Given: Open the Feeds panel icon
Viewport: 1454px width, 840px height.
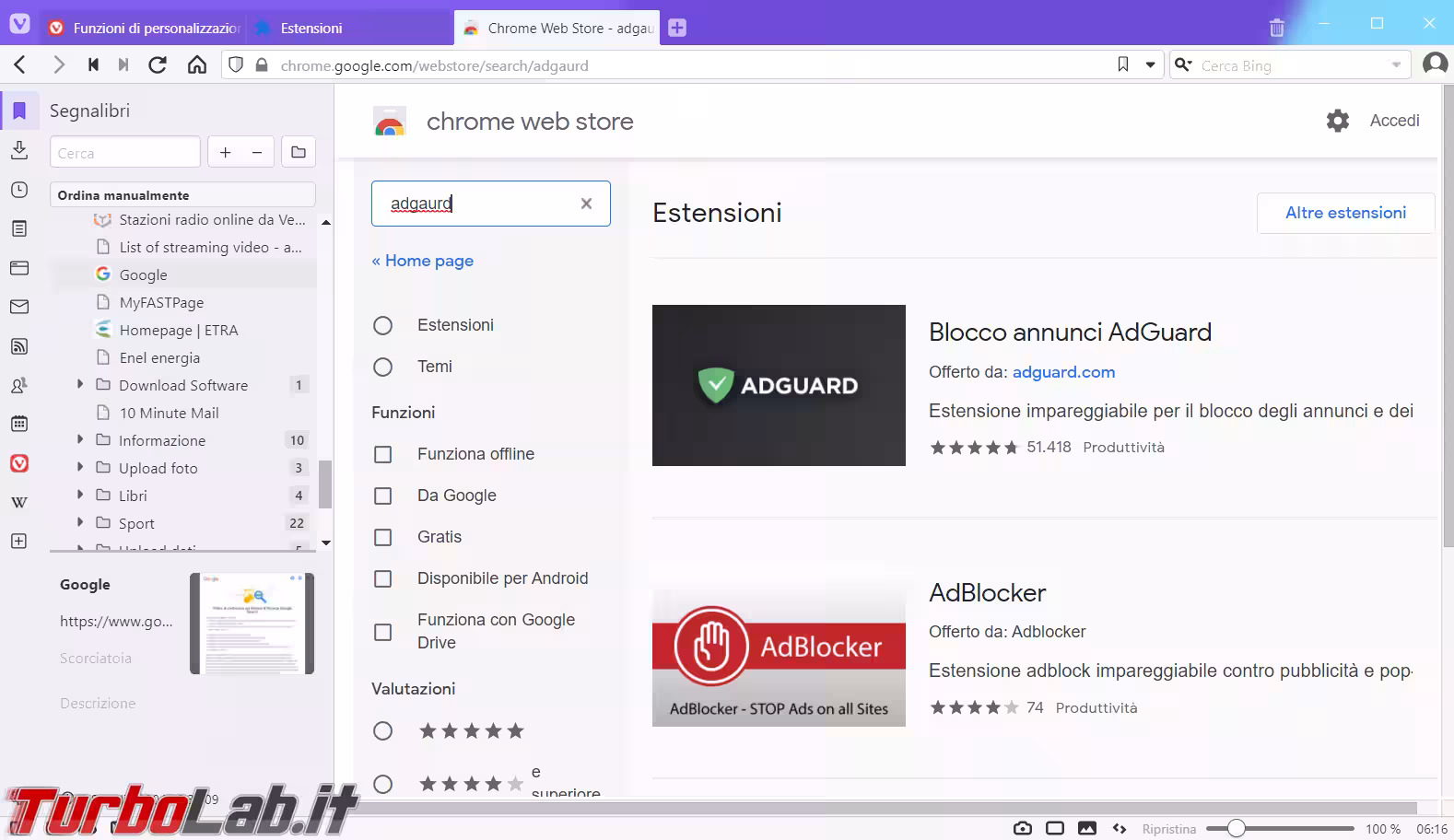Looking at the screenshot, I should [19, 346].
